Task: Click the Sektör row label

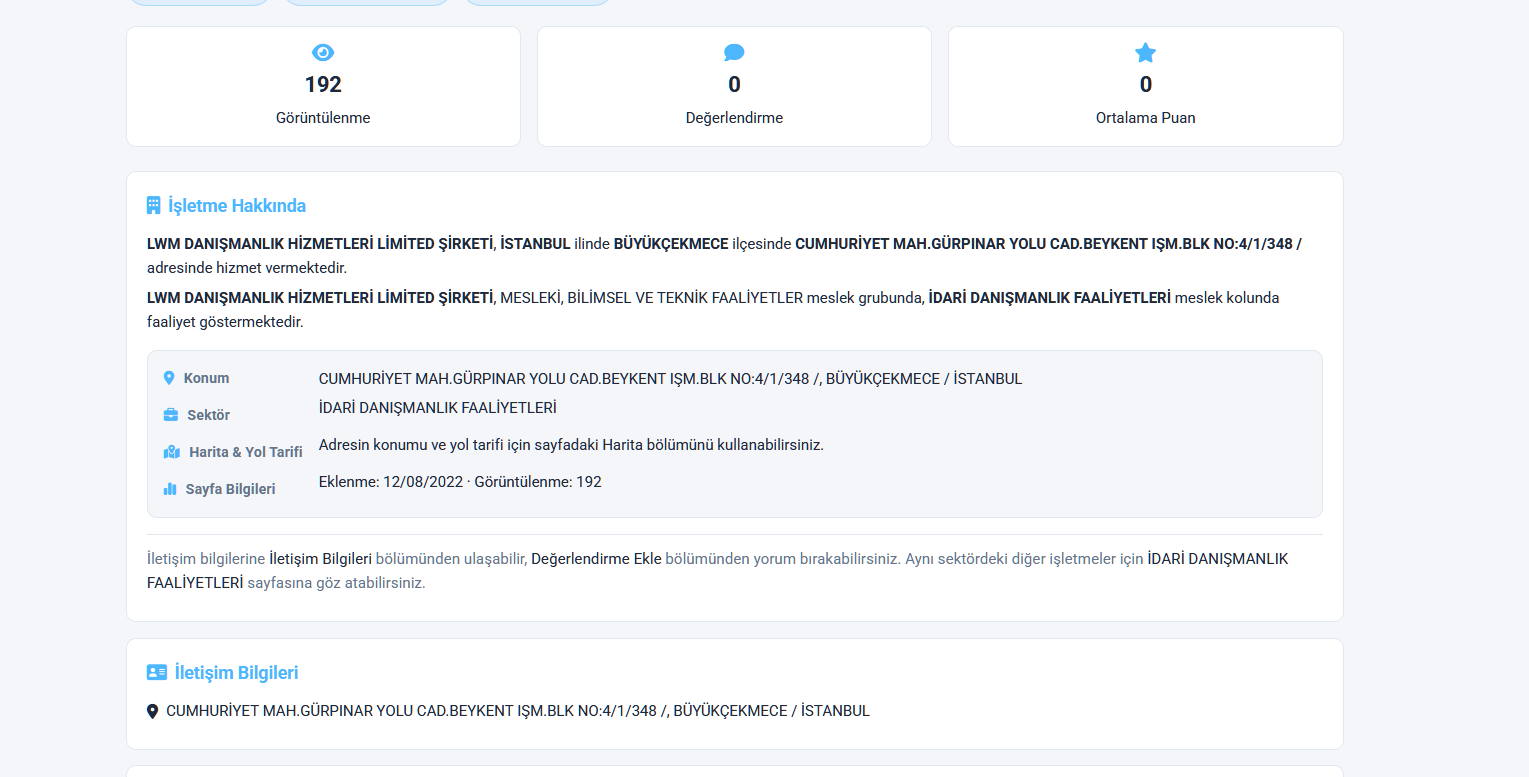Action: [x=208, y=415]
